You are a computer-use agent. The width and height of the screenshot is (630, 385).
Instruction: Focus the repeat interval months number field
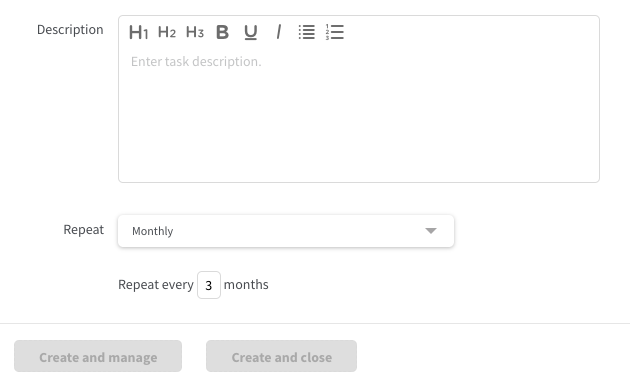click(209, 285)
